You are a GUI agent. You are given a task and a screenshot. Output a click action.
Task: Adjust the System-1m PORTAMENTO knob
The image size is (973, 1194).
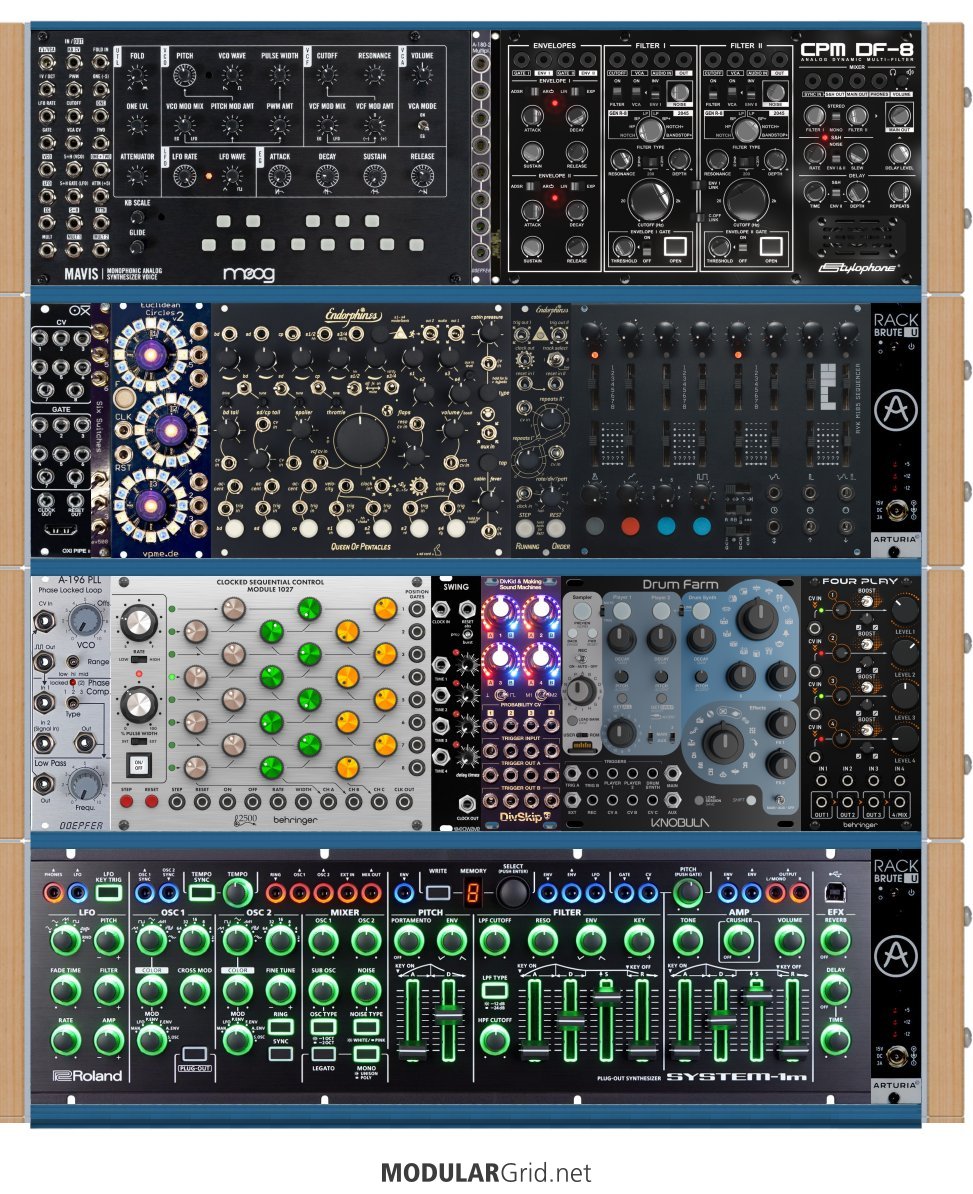[x=410, y=940]
